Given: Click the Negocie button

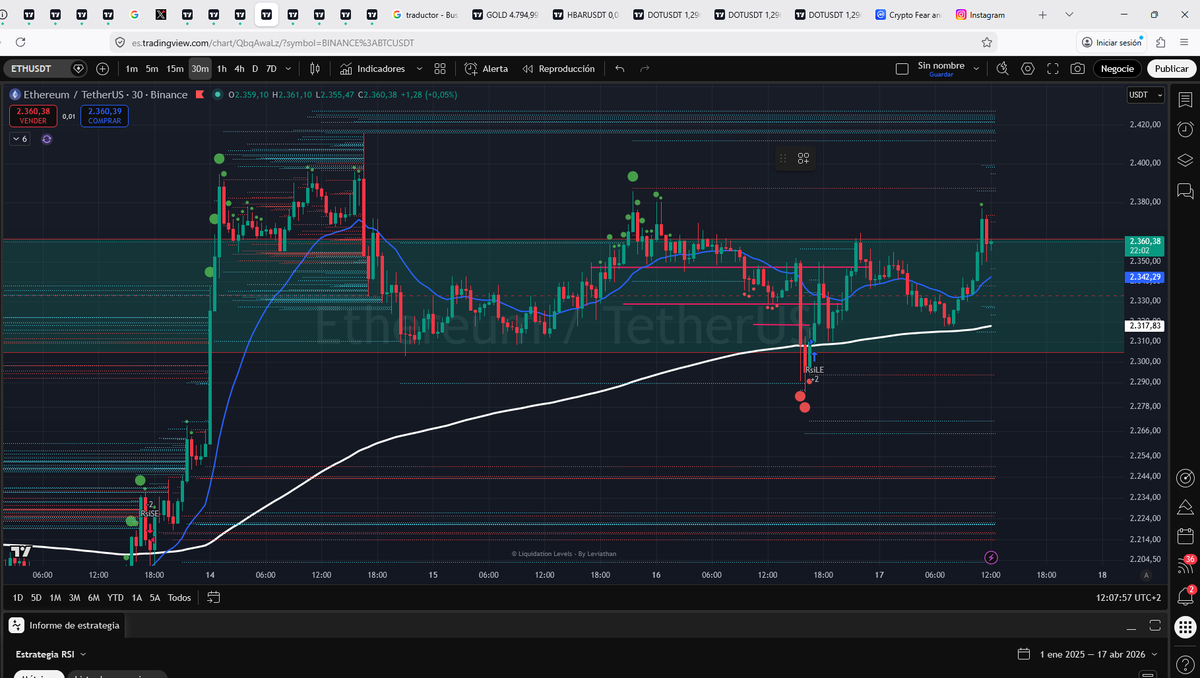Looking at the screenshot, I should tap(1117, 69).
